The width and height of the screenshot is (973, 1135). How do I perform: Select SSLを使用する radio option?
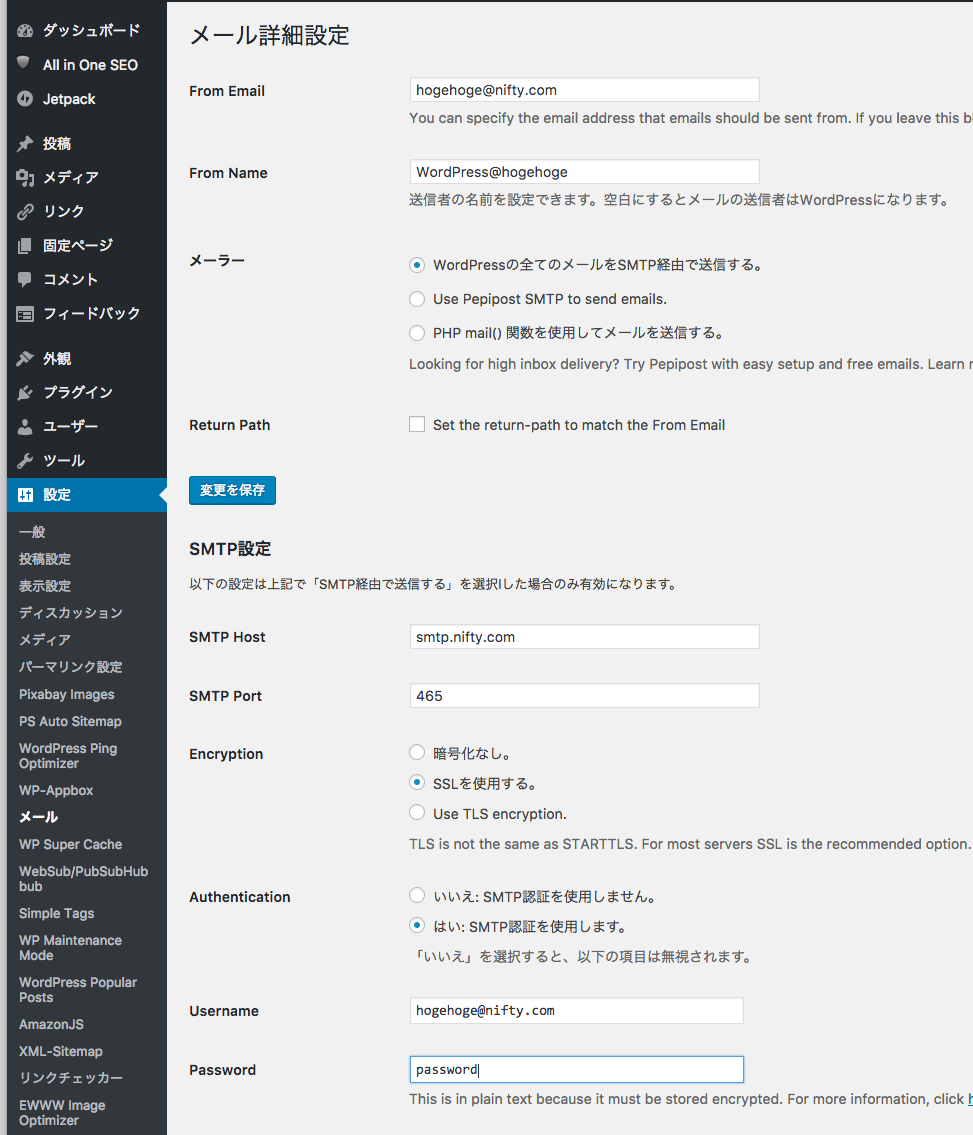click(417, 782)
